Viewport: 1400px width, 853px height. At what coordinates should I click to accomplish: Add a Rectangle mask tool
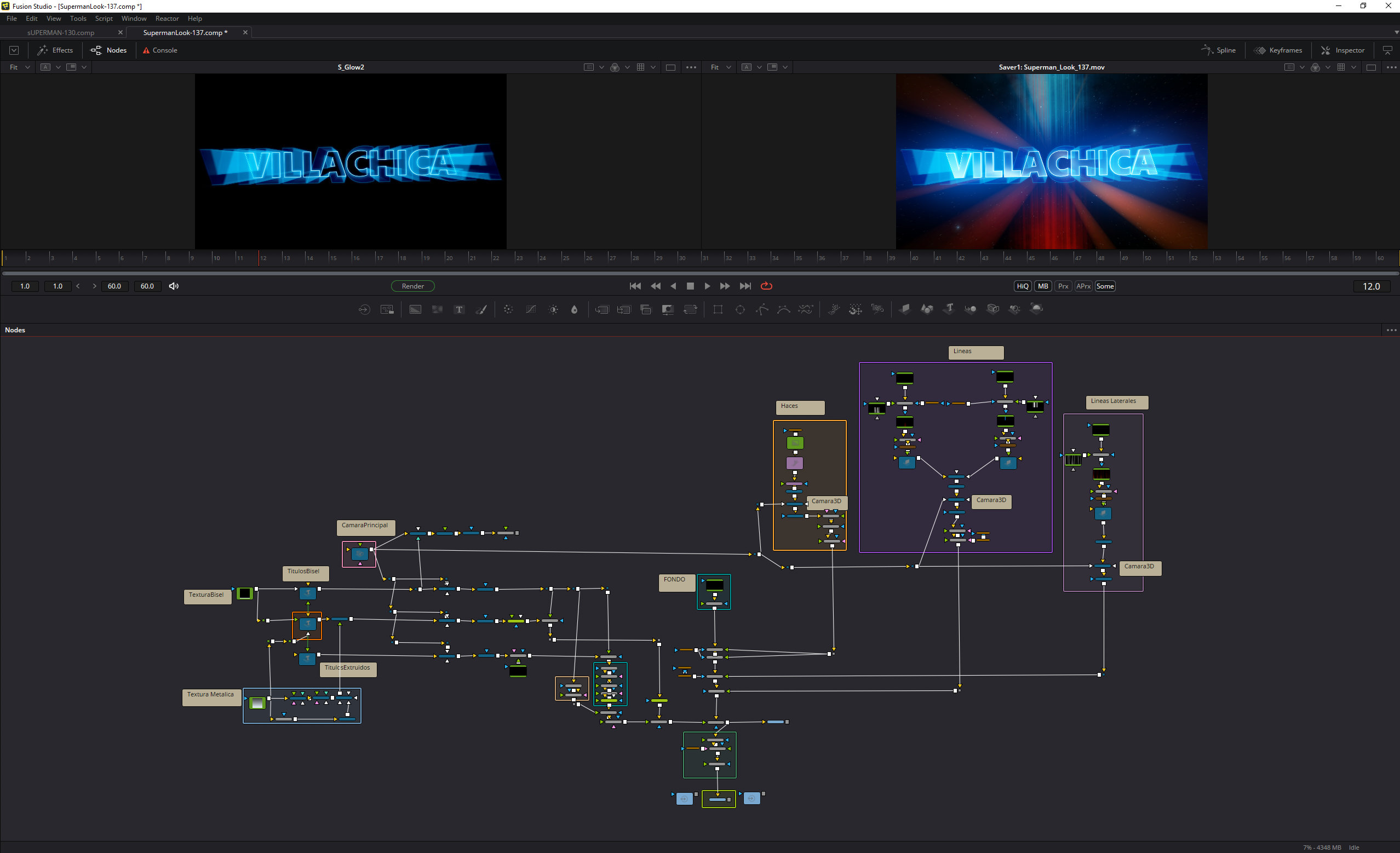click(x=718, y=309)
